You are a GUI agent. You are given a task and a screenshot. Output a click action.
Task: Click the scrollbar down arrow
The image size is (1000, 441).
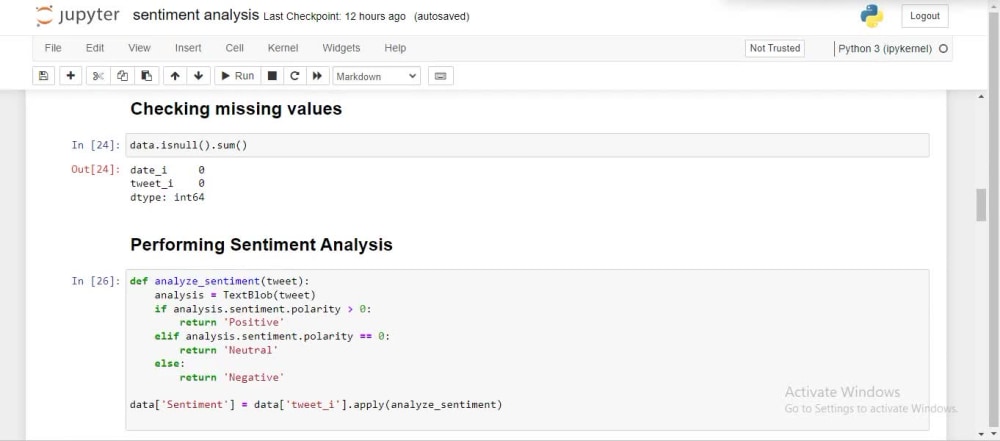[x=982, y=434]
